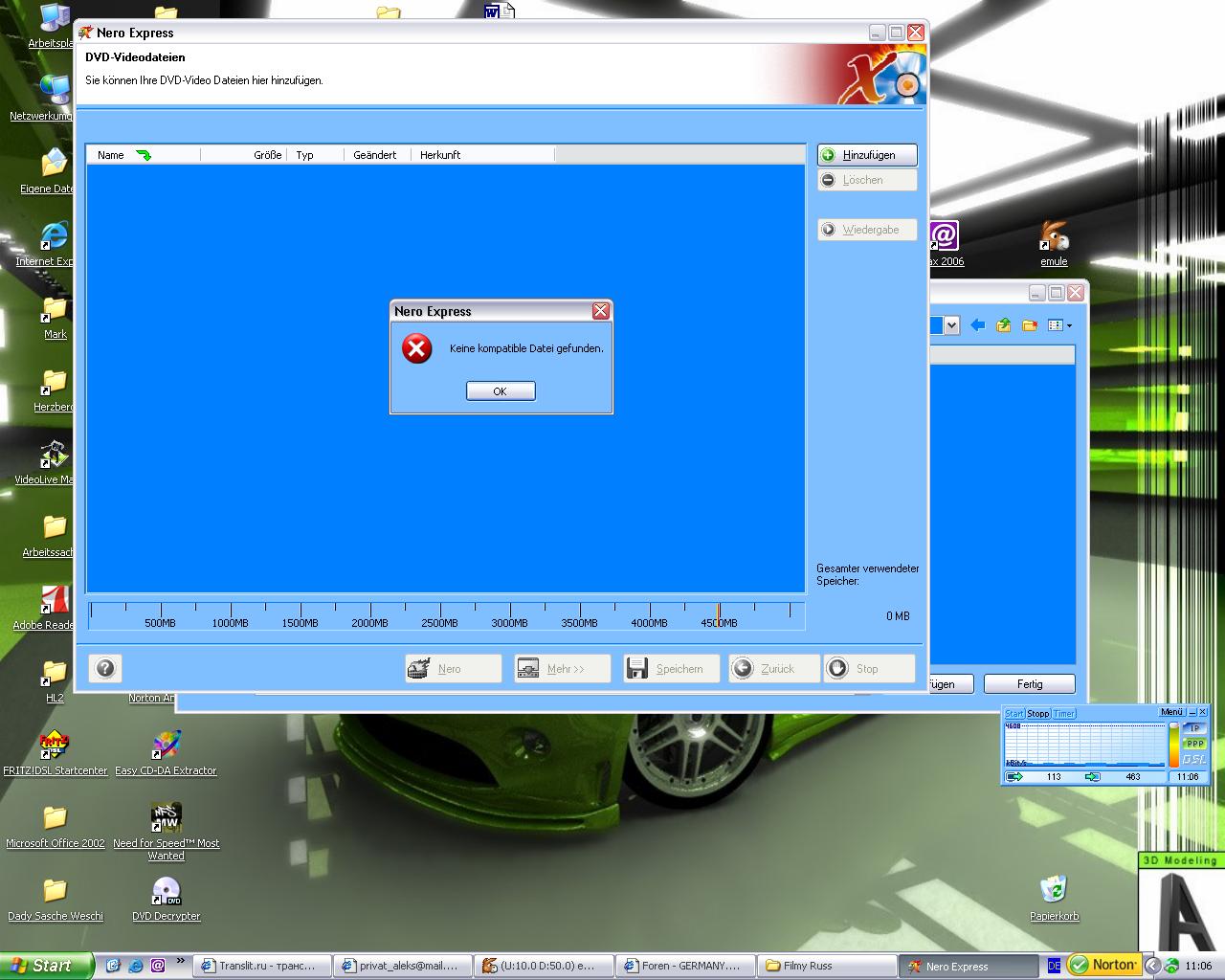Expand the quick launch chevron in taskbar
Image resolution: width=1225 pixels, height=980 pixels.
(x=180, y=961)
